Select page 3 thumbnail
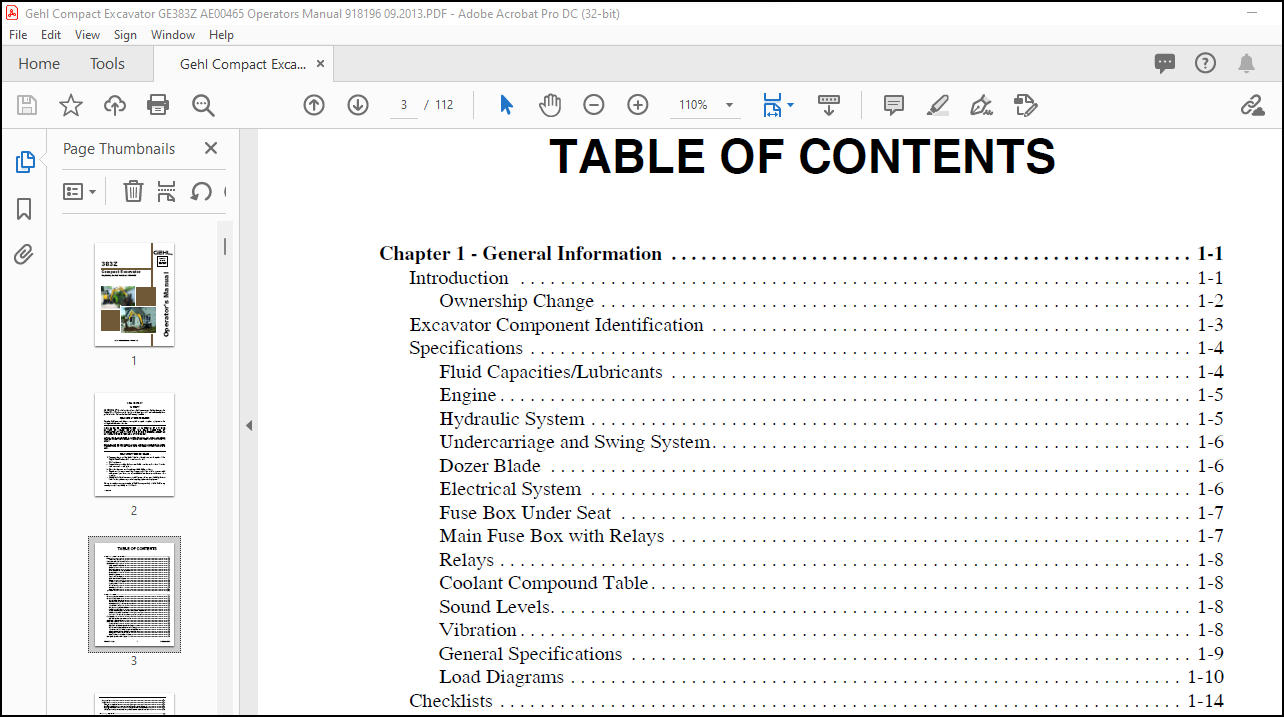Viewport: 1284px width, 717px height. pyautogui.click(x=134, y=594)
